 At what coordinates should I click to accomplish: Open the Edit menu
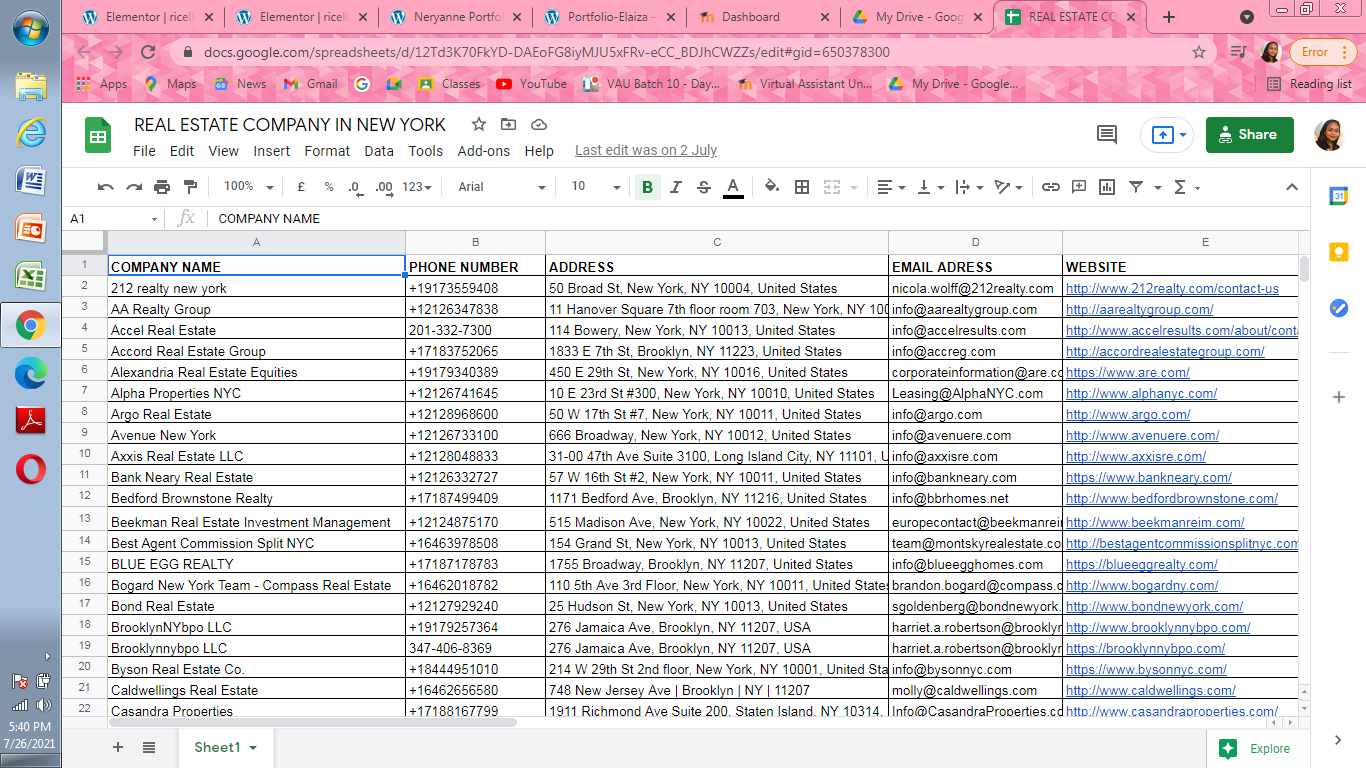(x=182, y=151)
